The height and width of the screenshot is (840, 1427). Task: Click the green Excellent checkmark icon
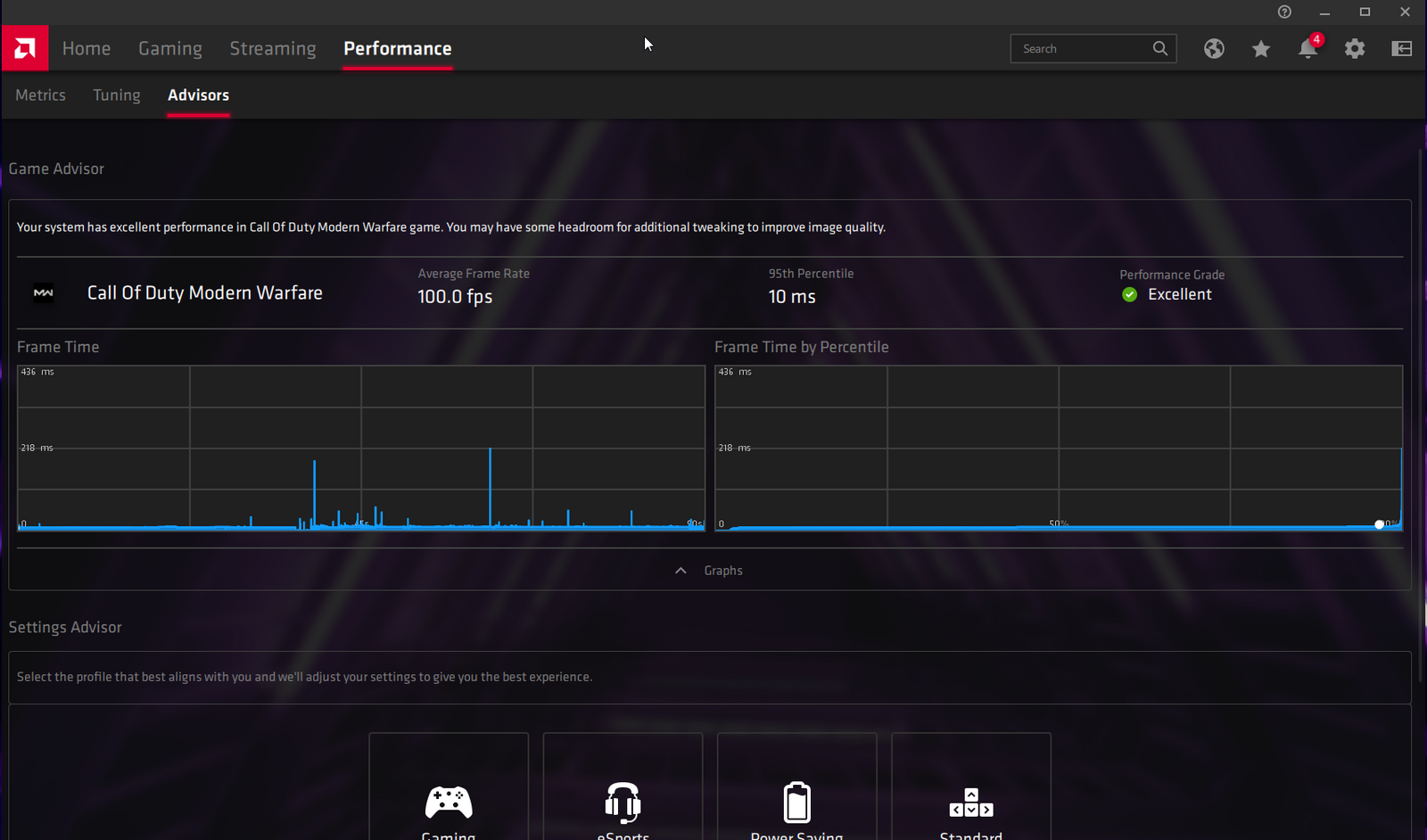tap(1129, 294)
